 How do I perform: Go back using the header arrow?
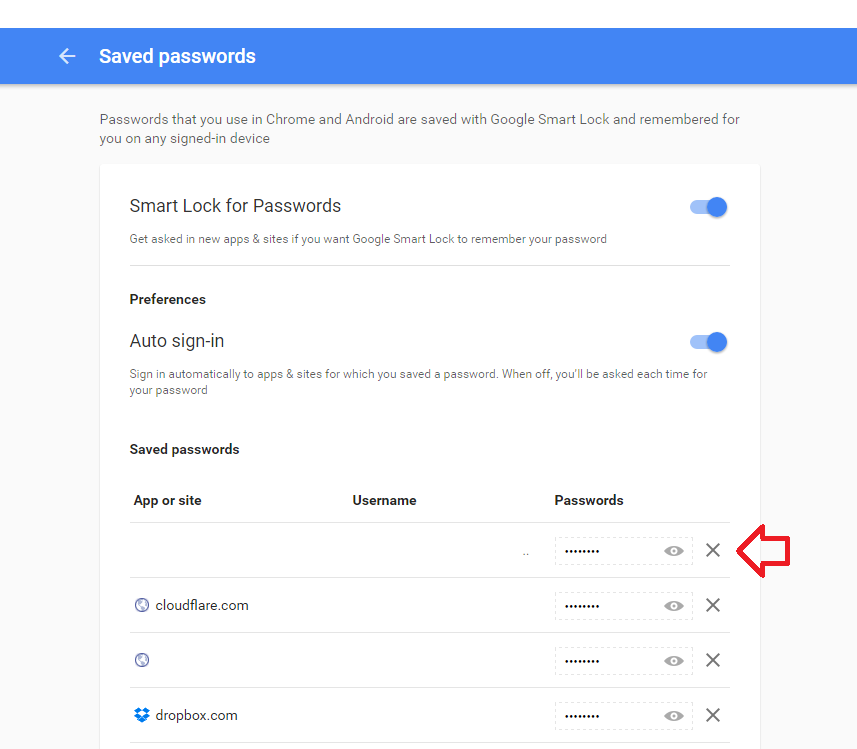67,56
